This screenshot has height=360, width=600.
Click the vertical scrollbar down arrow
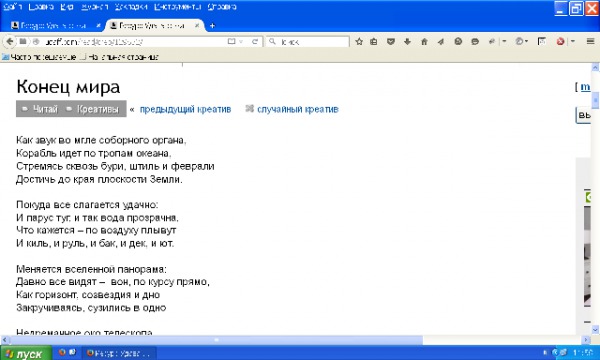coord(595,329)
